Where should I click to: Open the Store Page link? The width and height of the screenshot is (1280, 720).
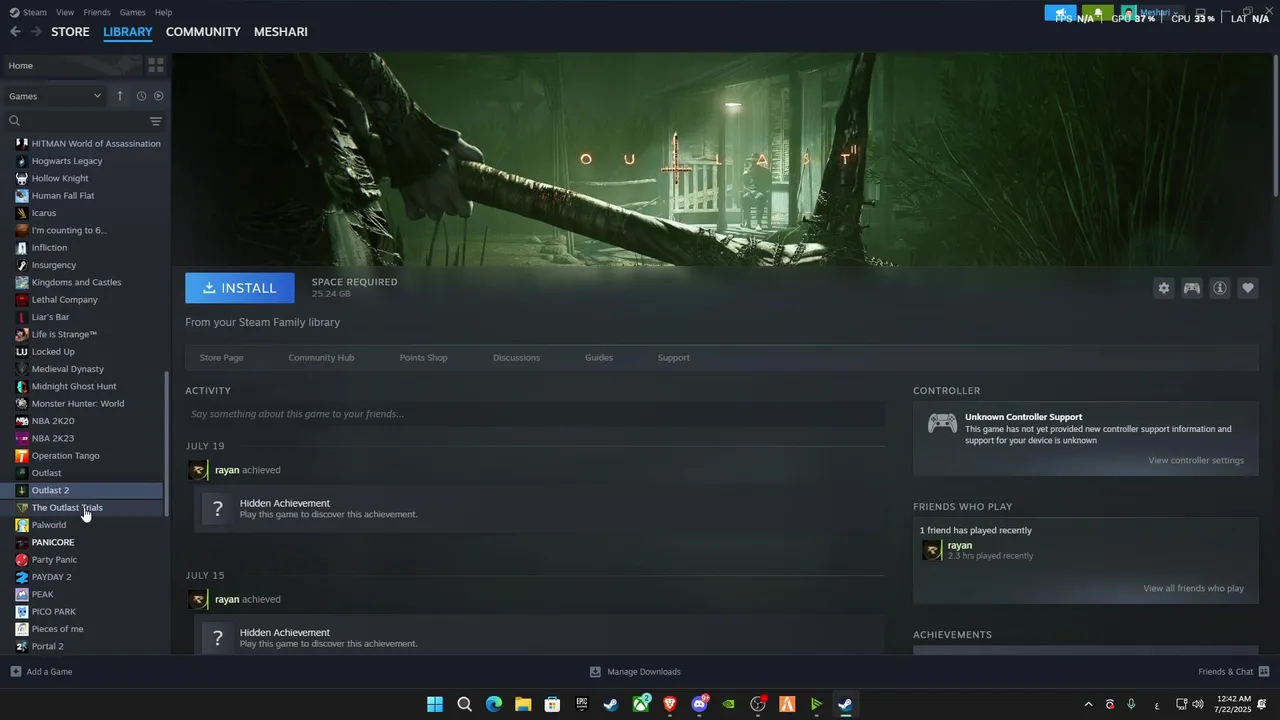pyautogui.click(x=221, y=357)
